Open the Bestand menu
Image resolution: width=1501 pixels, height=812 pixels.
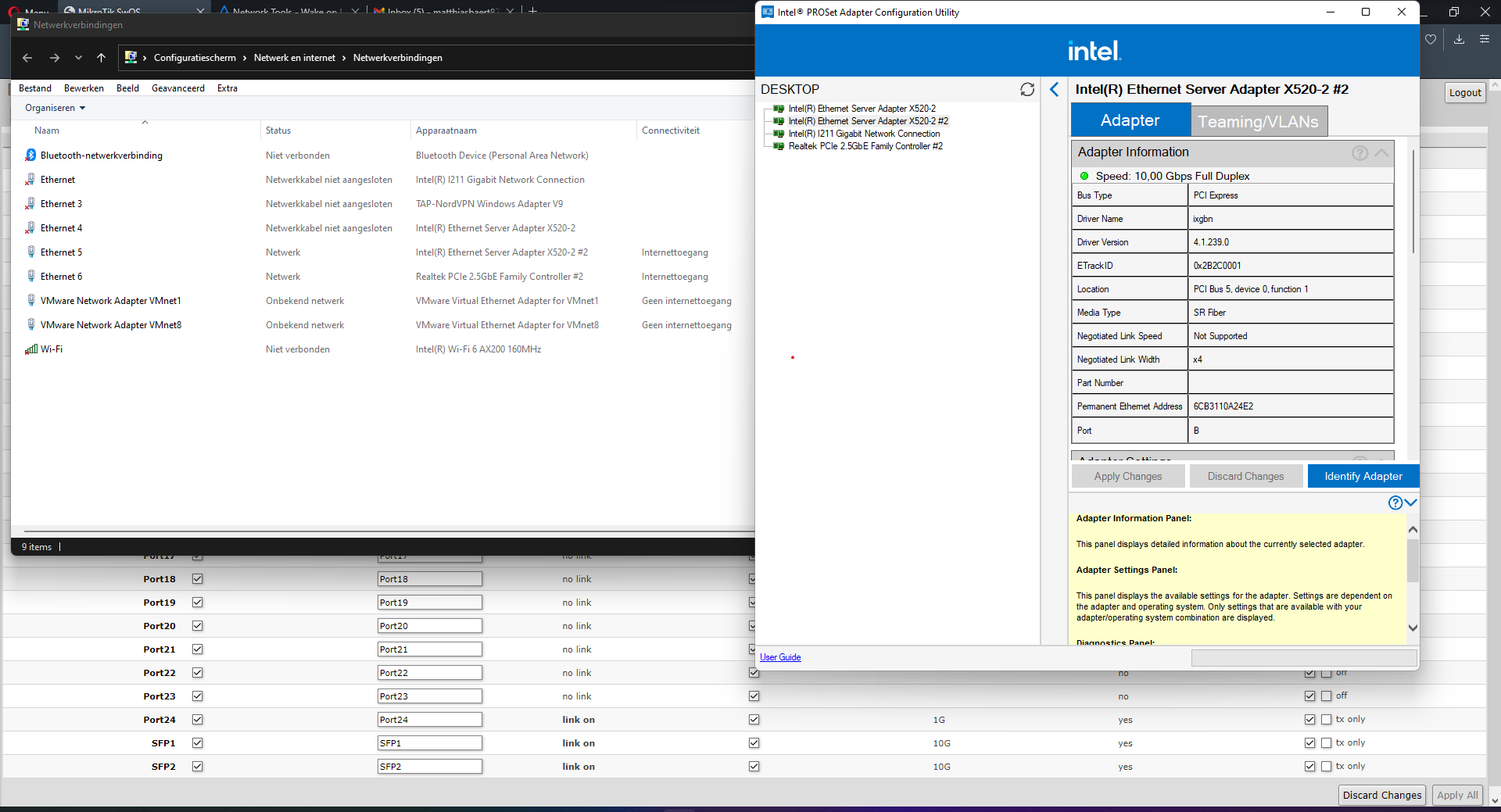coord(35,88)
